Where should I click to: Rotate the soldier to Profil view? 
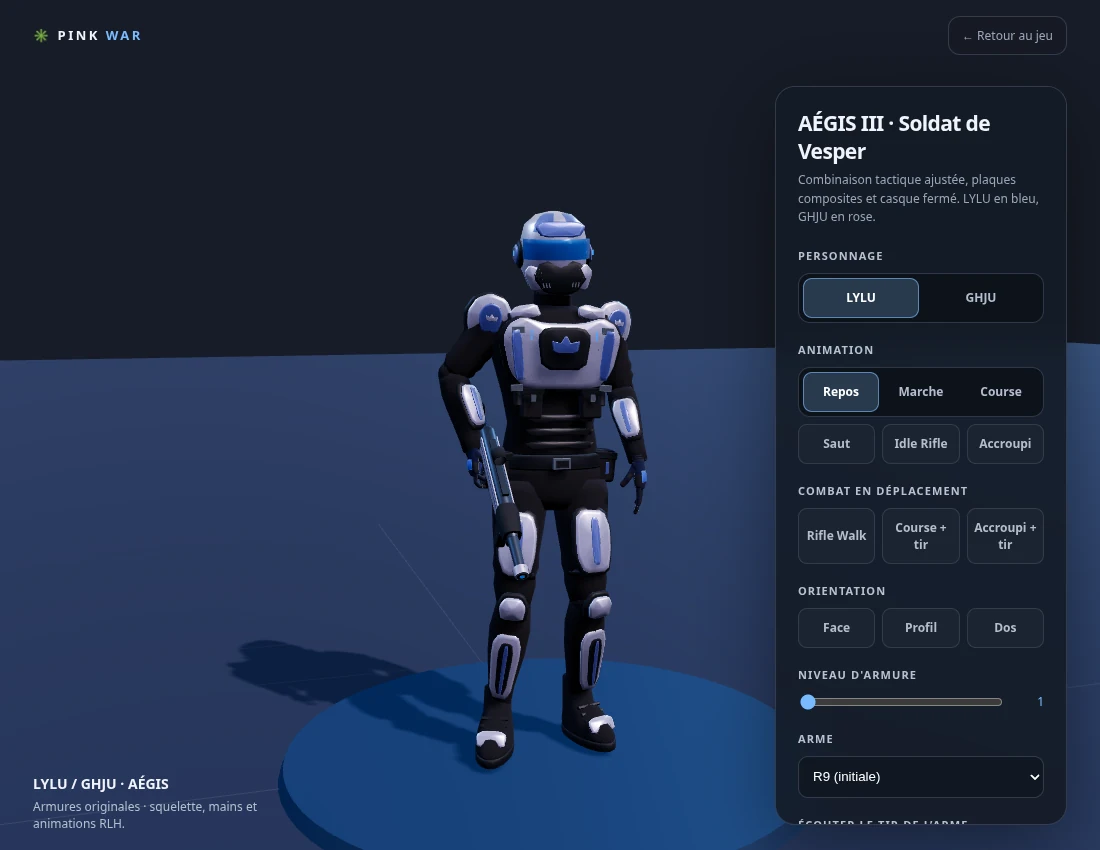(920, 628)
